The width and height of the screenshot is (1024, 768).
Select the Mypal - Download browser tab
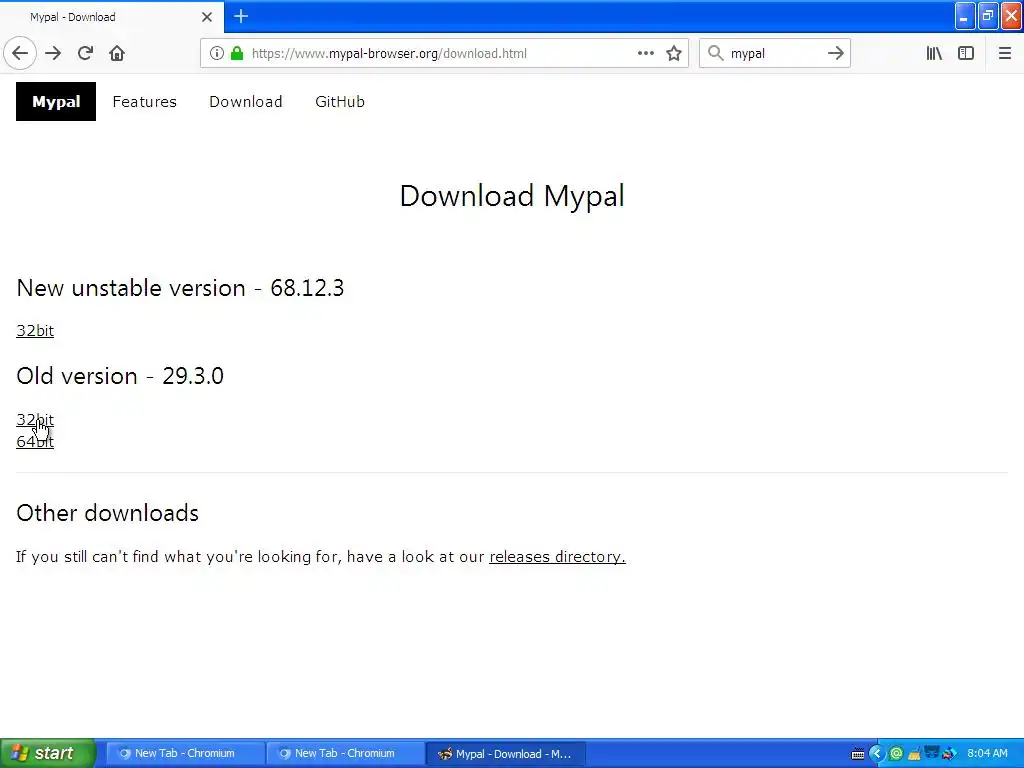pyautogui.click(x=112, y=17)
